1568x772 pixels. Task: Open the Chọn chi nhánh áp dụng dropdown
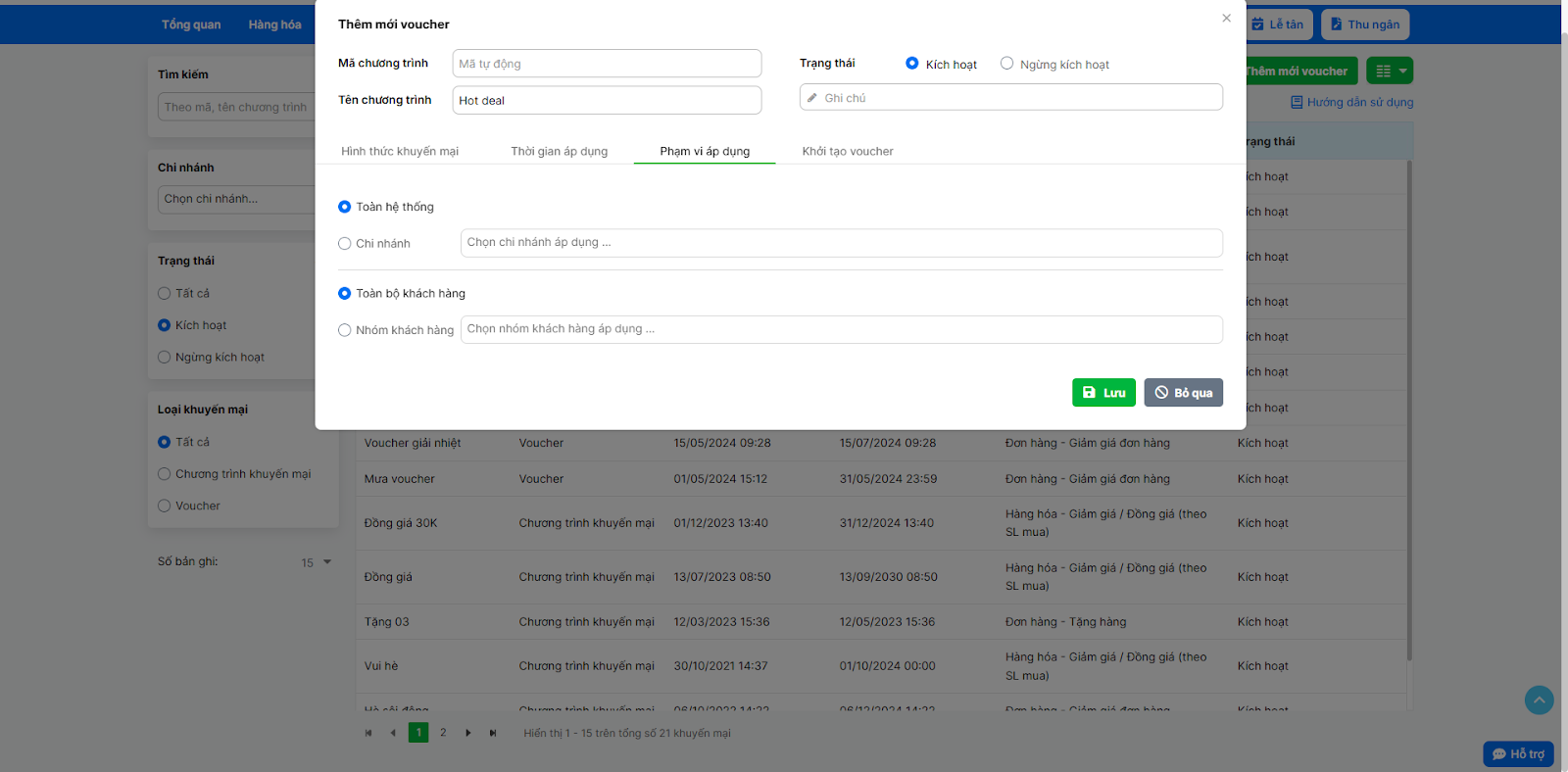click(841, 243)
